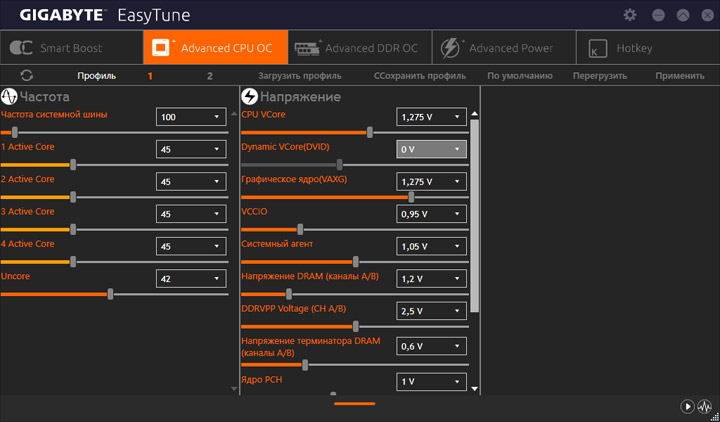
Task: Open DRAM voltage (каналы A/B) dropdown
Action: (431, 278)
